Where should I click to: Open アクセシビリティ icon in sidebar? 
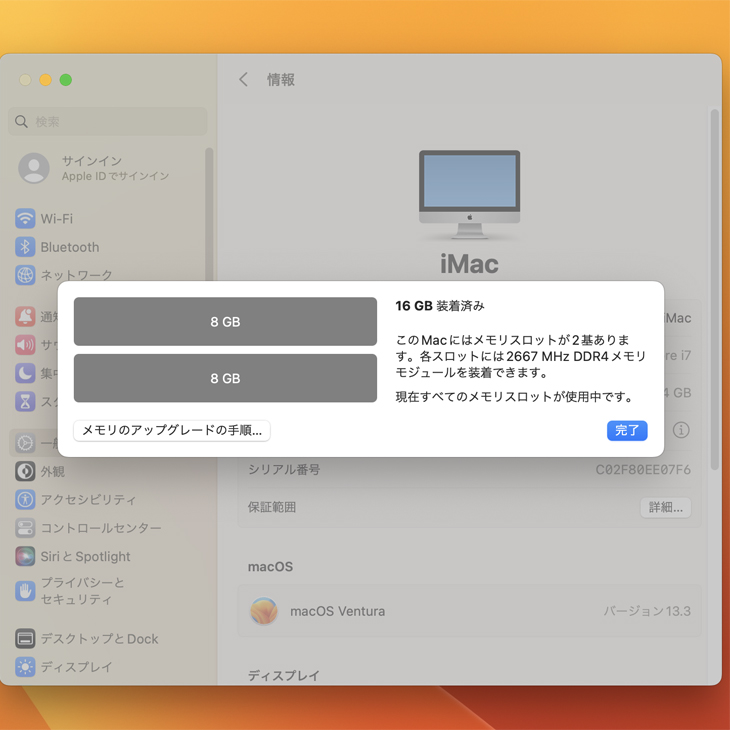tap(25, 499)
